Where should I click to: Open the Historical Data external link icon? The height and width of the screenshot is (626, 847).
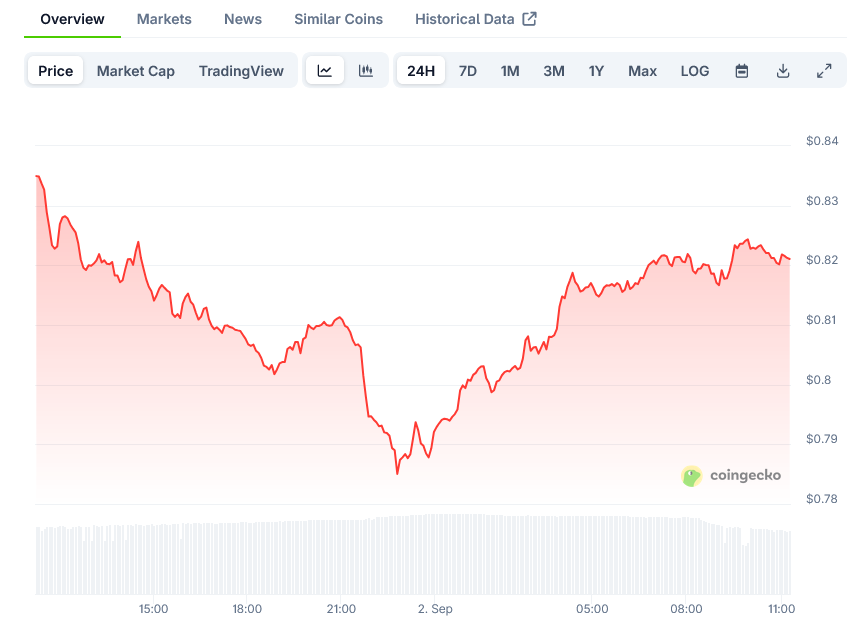point(529,19)
